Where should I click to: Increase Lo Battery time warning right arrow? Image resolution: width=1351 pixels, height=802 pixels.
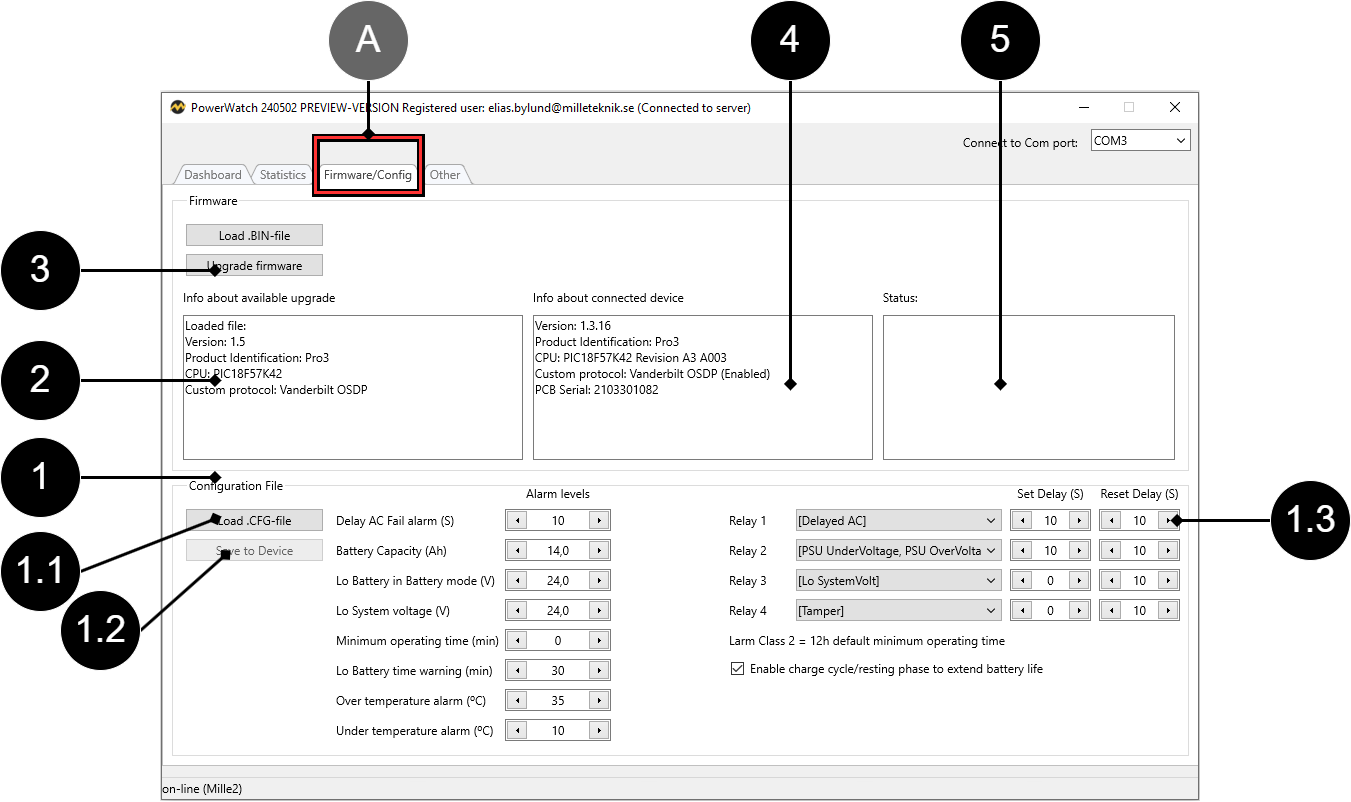click(598, 671)
